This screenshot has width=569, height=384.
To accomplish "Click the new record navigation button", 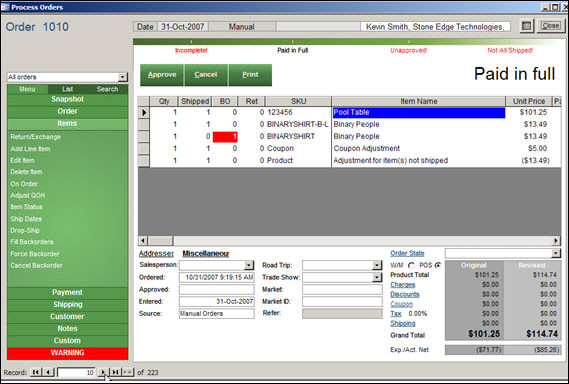I will [x=128, y=372].
